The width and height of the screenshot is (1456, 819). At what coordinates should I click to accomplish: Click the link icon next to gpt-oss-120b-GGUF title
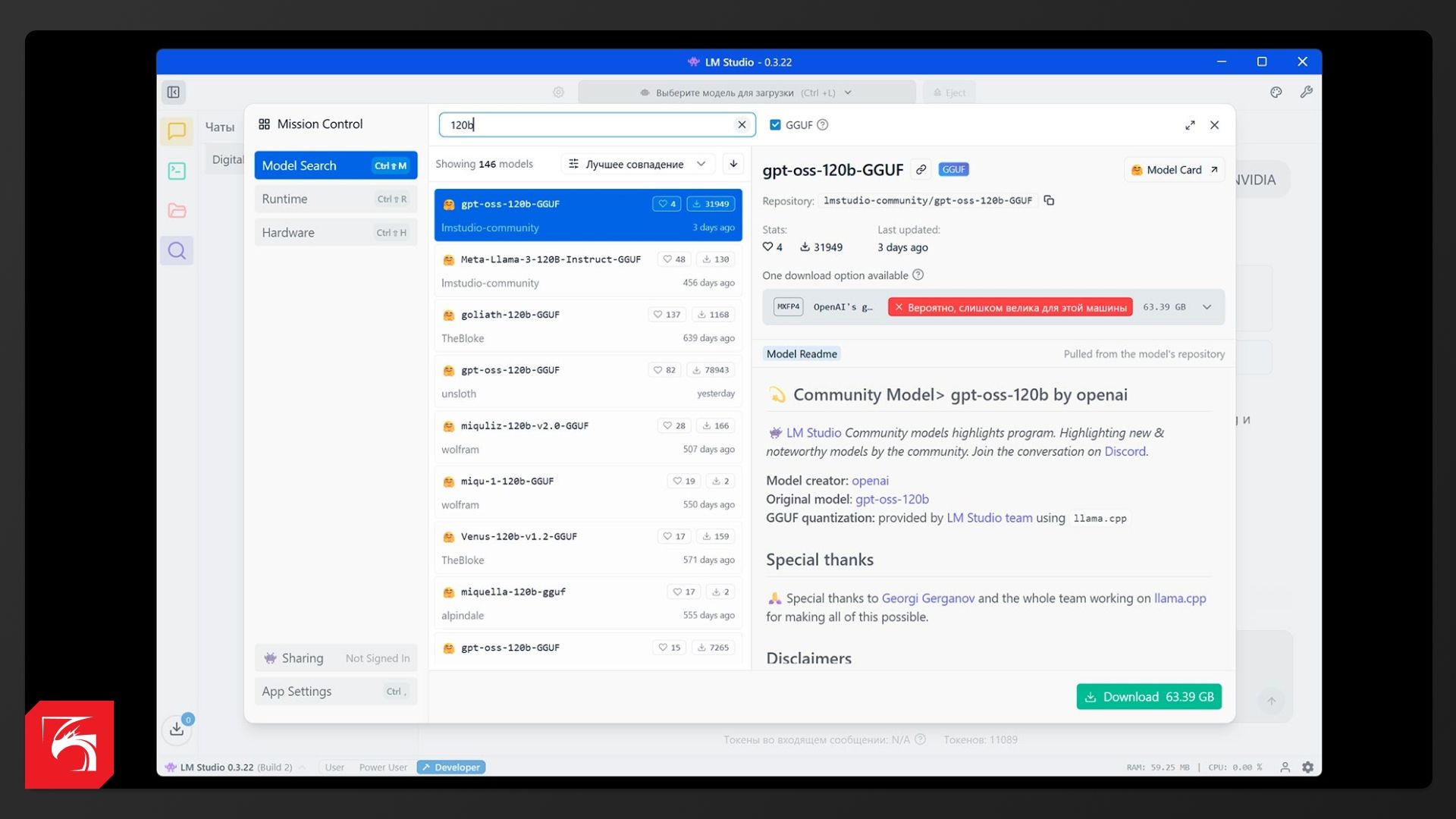pyautogui.click(x=921, y=170)
